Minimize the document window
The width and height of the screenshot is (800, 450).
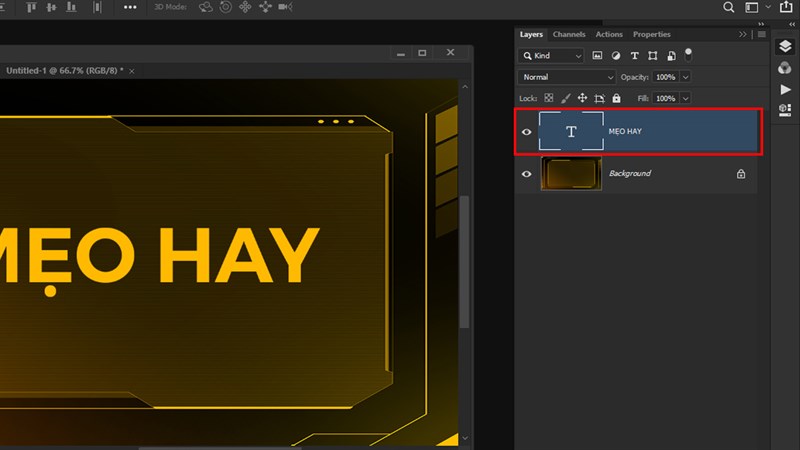pos(401,53)
